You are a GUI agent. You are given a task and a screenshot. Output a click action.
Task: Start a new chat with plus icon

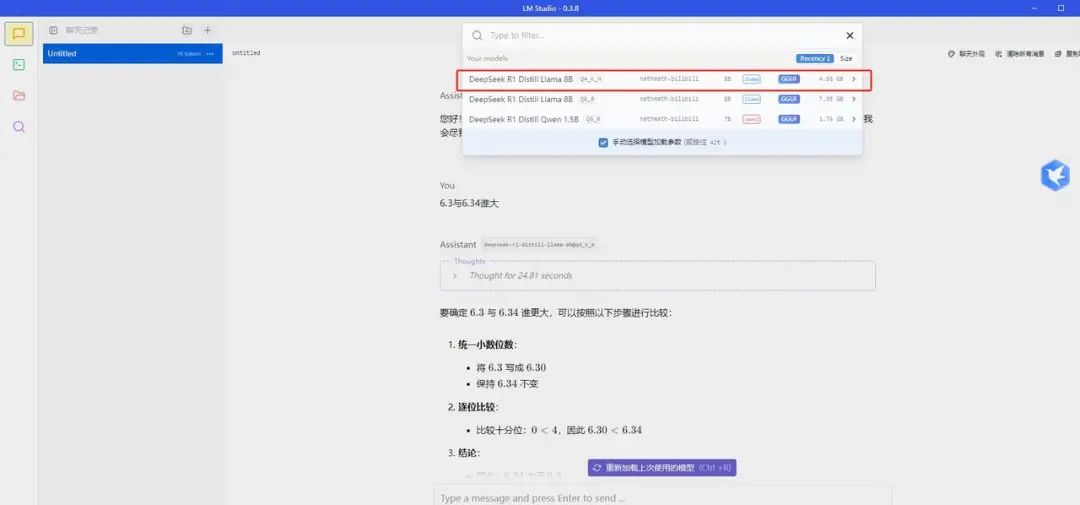(x=207, y=30)
